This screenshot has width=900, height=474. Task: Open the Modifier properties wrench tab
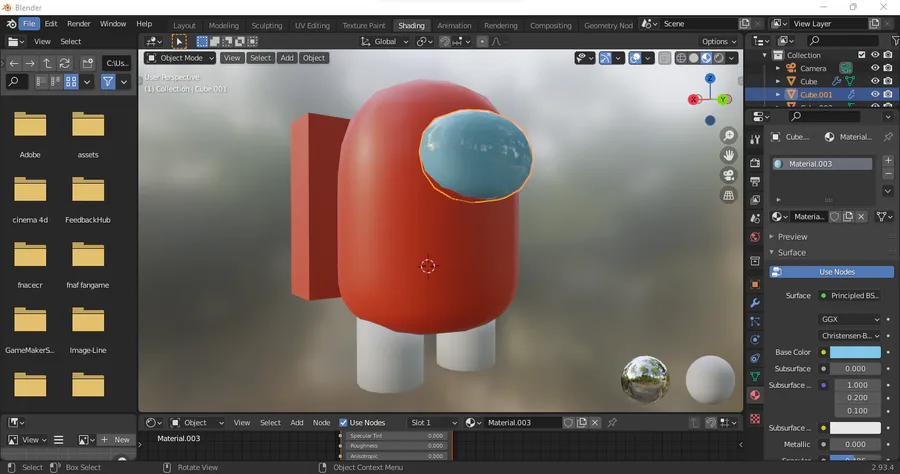tap(755, 303)
